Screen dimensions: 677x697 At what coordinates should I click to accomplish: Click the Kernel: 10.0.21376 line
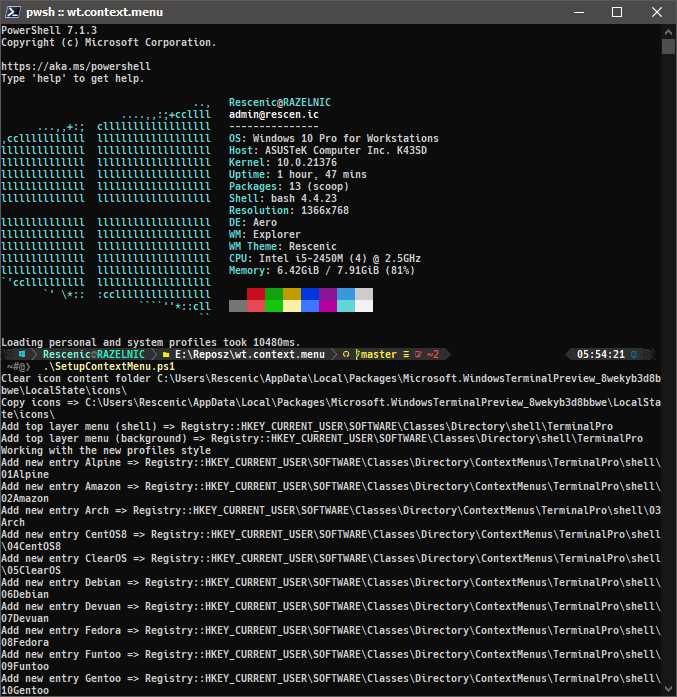(x=283, y=163)
